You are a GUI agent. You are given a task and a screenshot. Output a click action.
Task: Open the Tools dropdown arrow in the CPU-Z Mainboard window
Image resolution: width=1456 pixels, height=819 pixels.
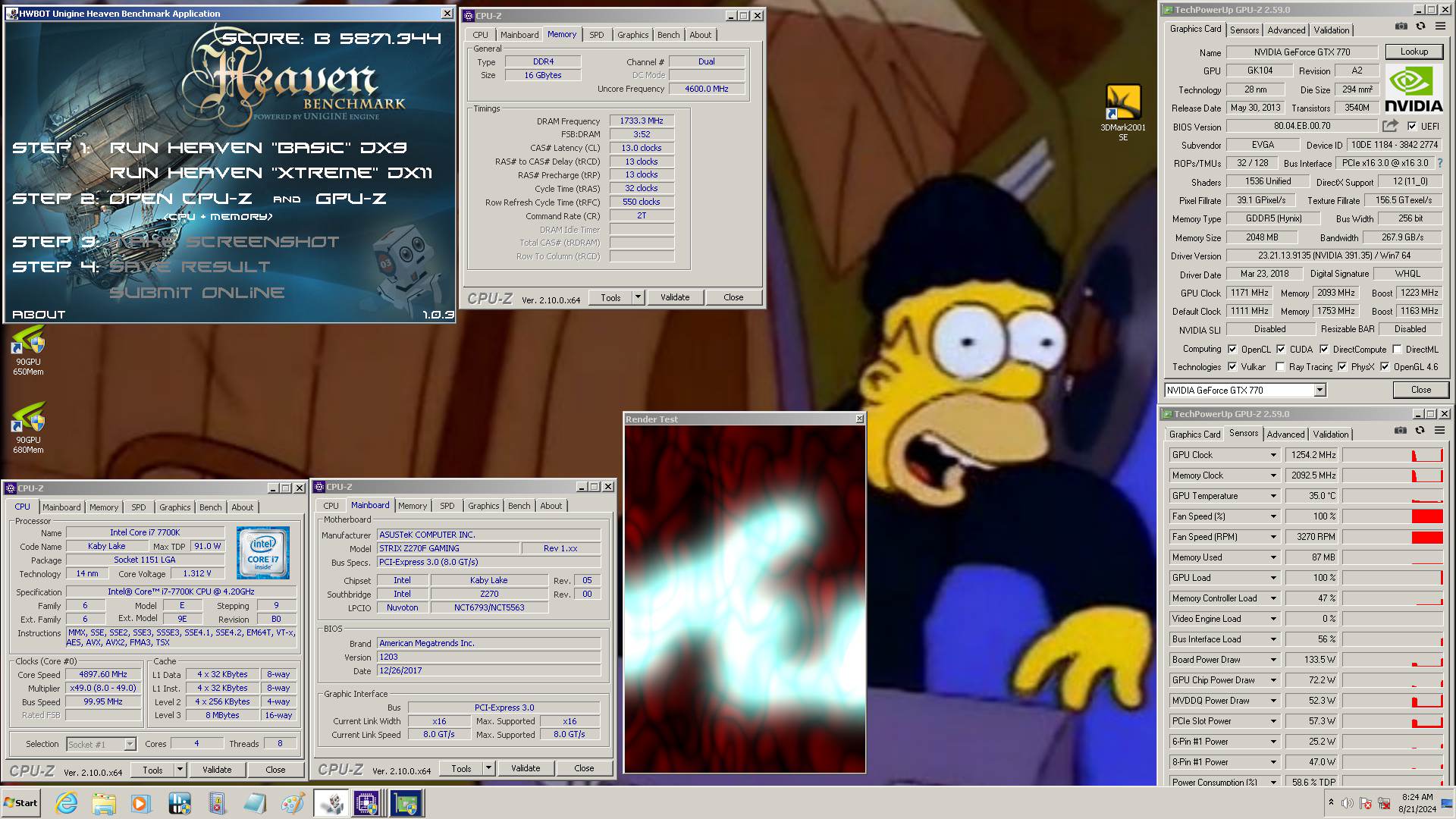488,768
